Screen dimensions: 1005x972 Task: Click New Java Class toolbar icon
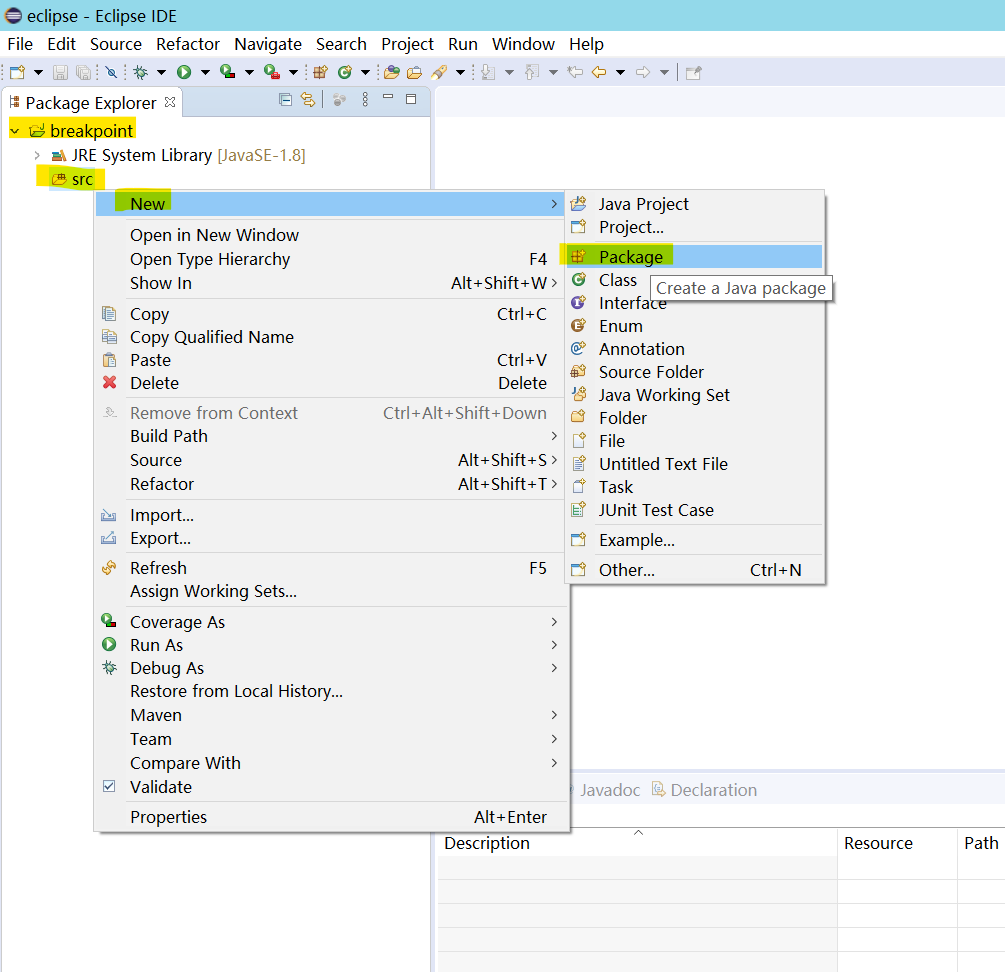pyautogui.click(x=345, y=72)
